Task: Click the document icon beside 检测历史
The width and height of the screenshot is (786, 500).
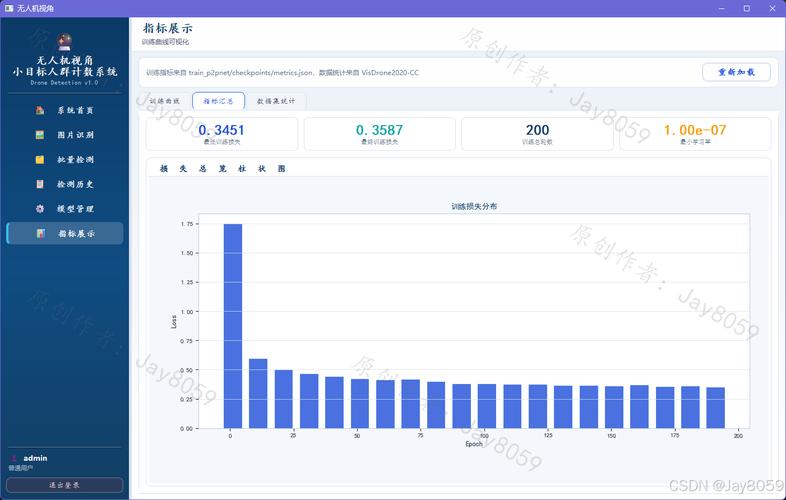Action: click(x=40, y=184)
